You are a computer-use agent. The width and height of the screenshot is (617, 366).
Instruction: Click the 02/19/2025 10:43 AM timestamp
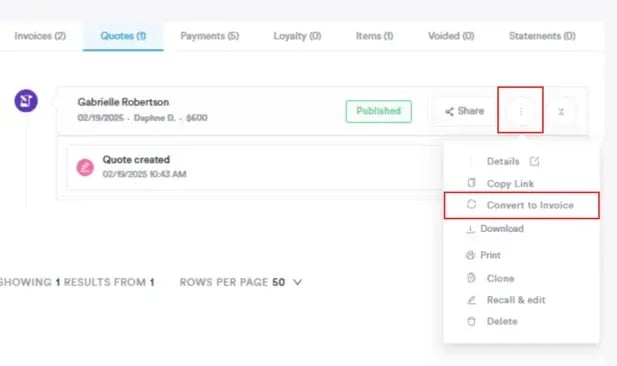pos(144,174)
